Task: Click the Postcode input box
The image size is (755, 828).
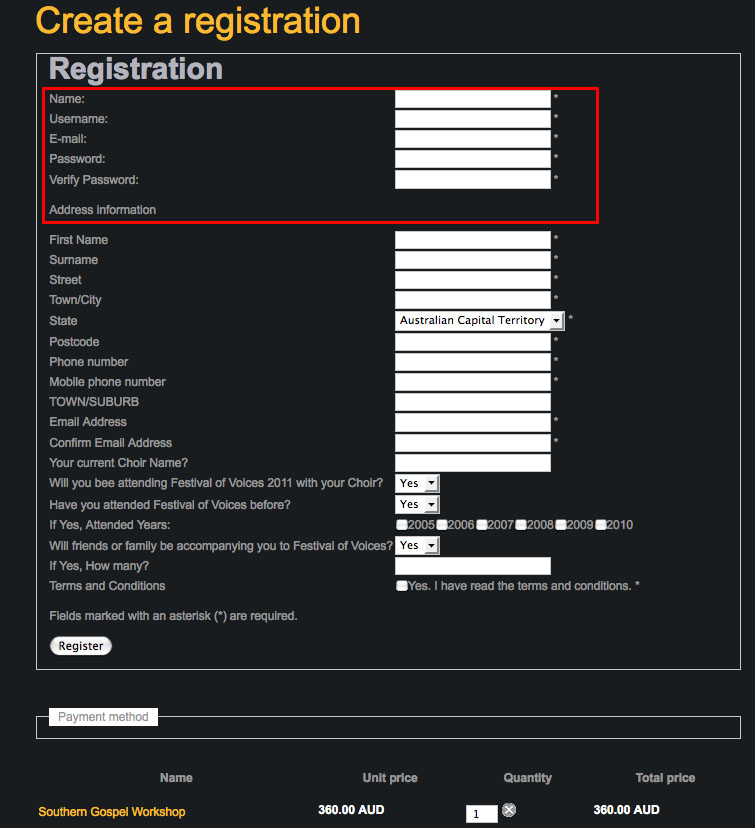Action: coord(472,342)
